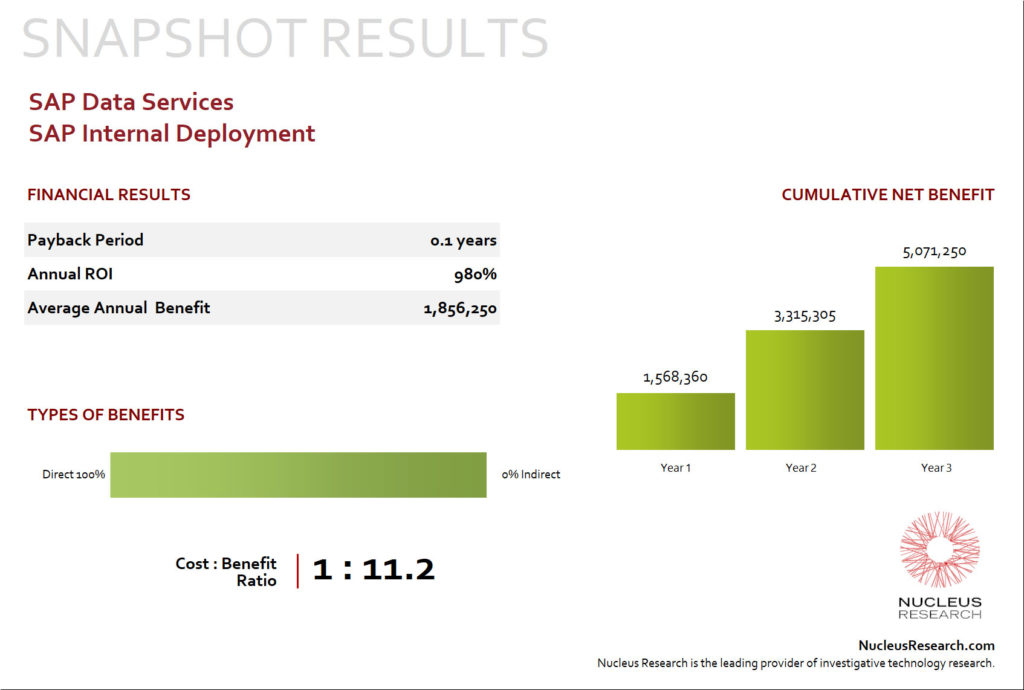Image resolution: width=1024 pixels, height=690 pixels.
Task: Click the Year 1 axis label
Action: (675, 467)
